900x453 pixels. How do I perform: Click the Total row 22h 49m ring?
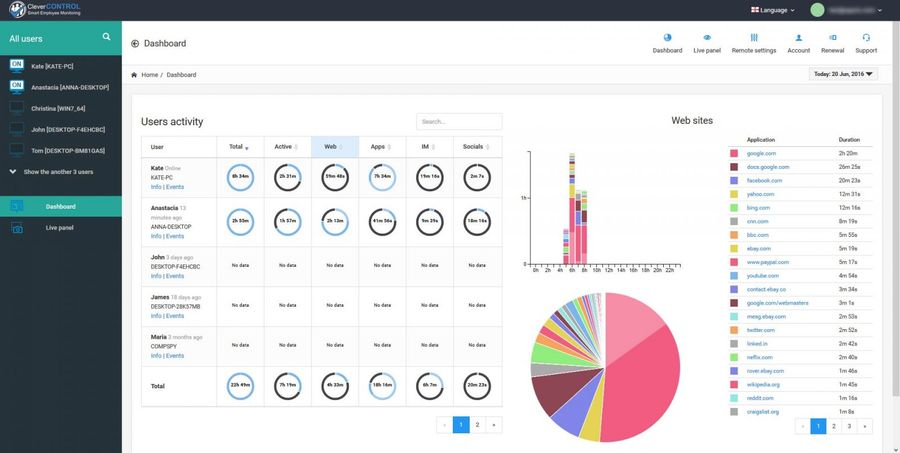[x=240, y=386]
